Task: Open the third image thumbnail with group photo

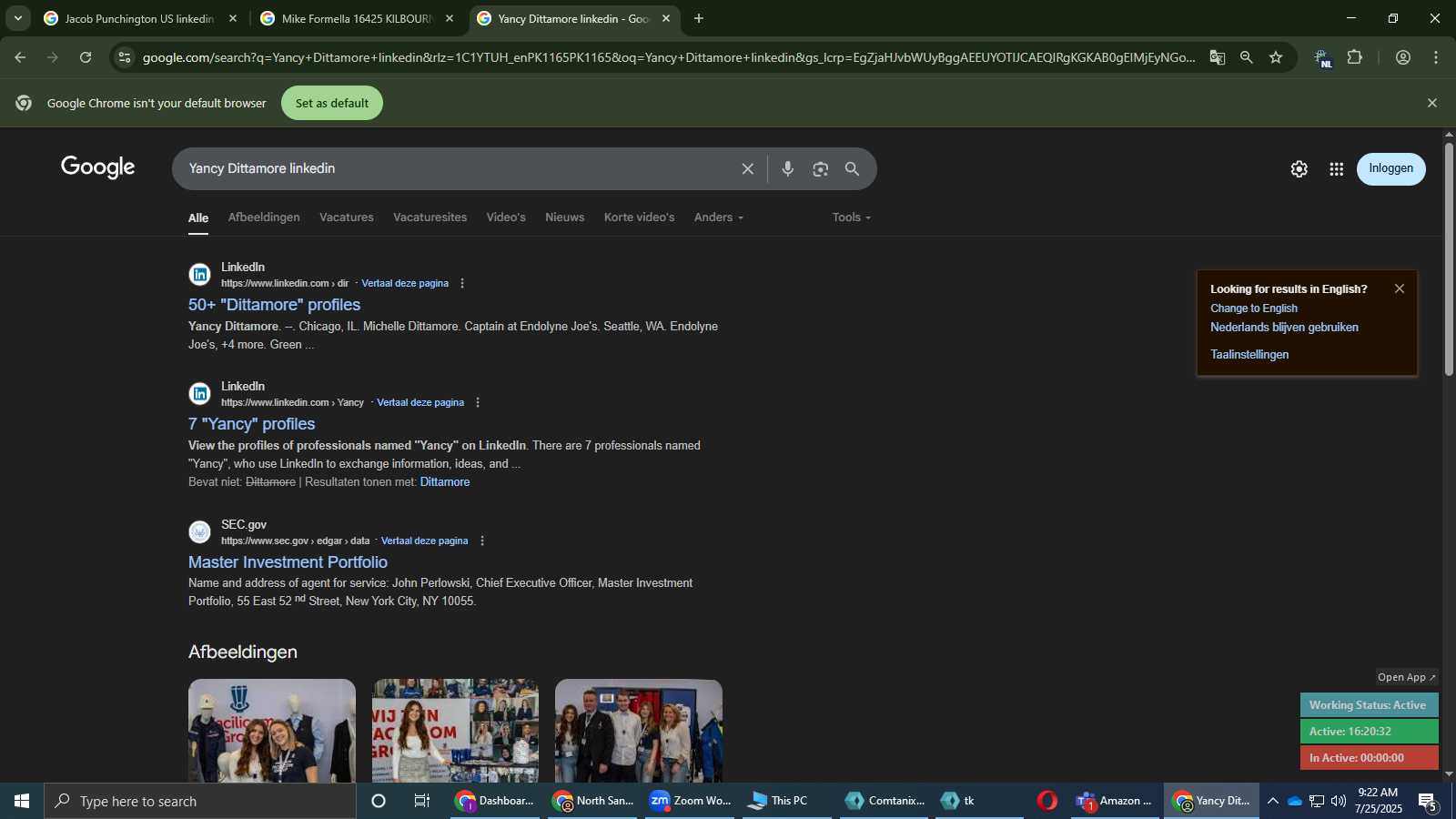Action: (x=639, y=731)
